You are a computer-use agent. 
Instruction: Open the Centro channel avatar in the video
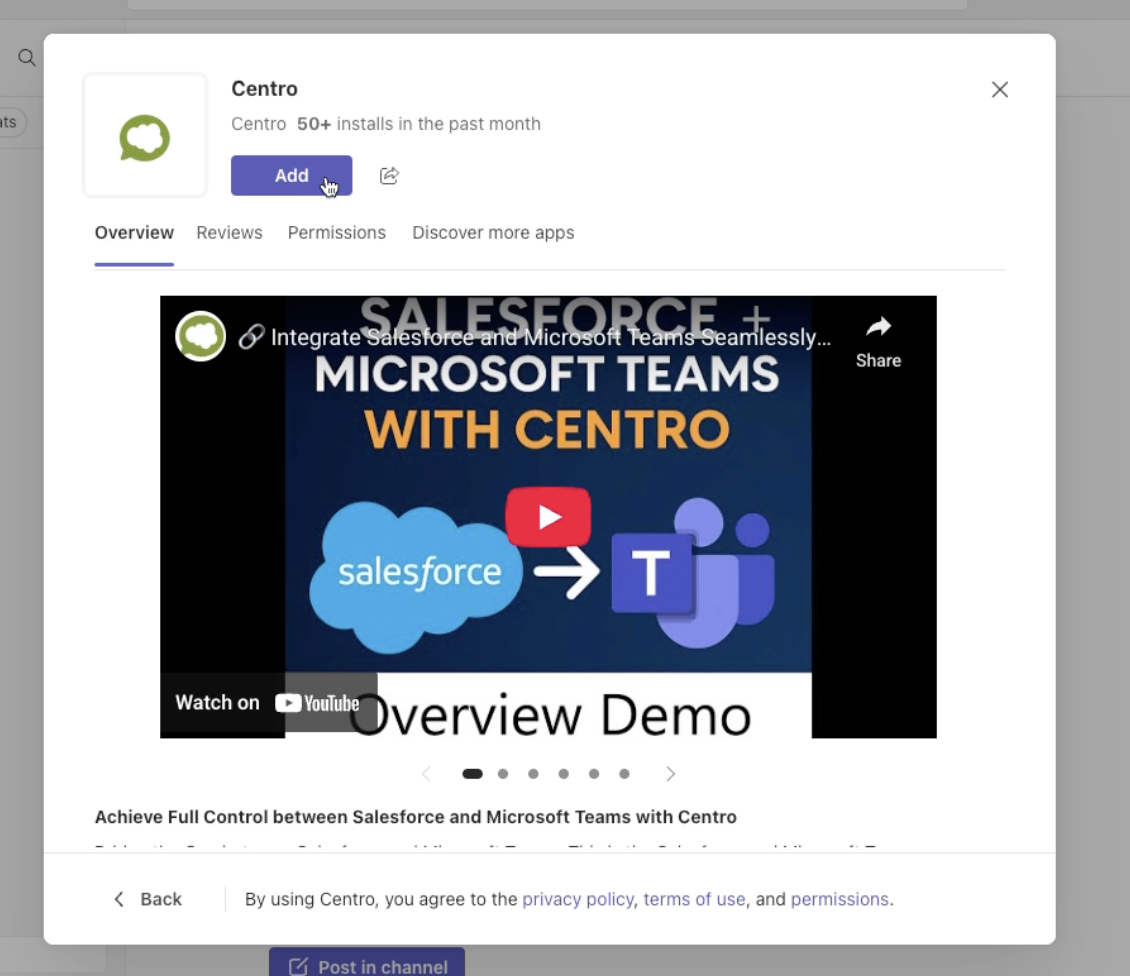coord(200,337)
